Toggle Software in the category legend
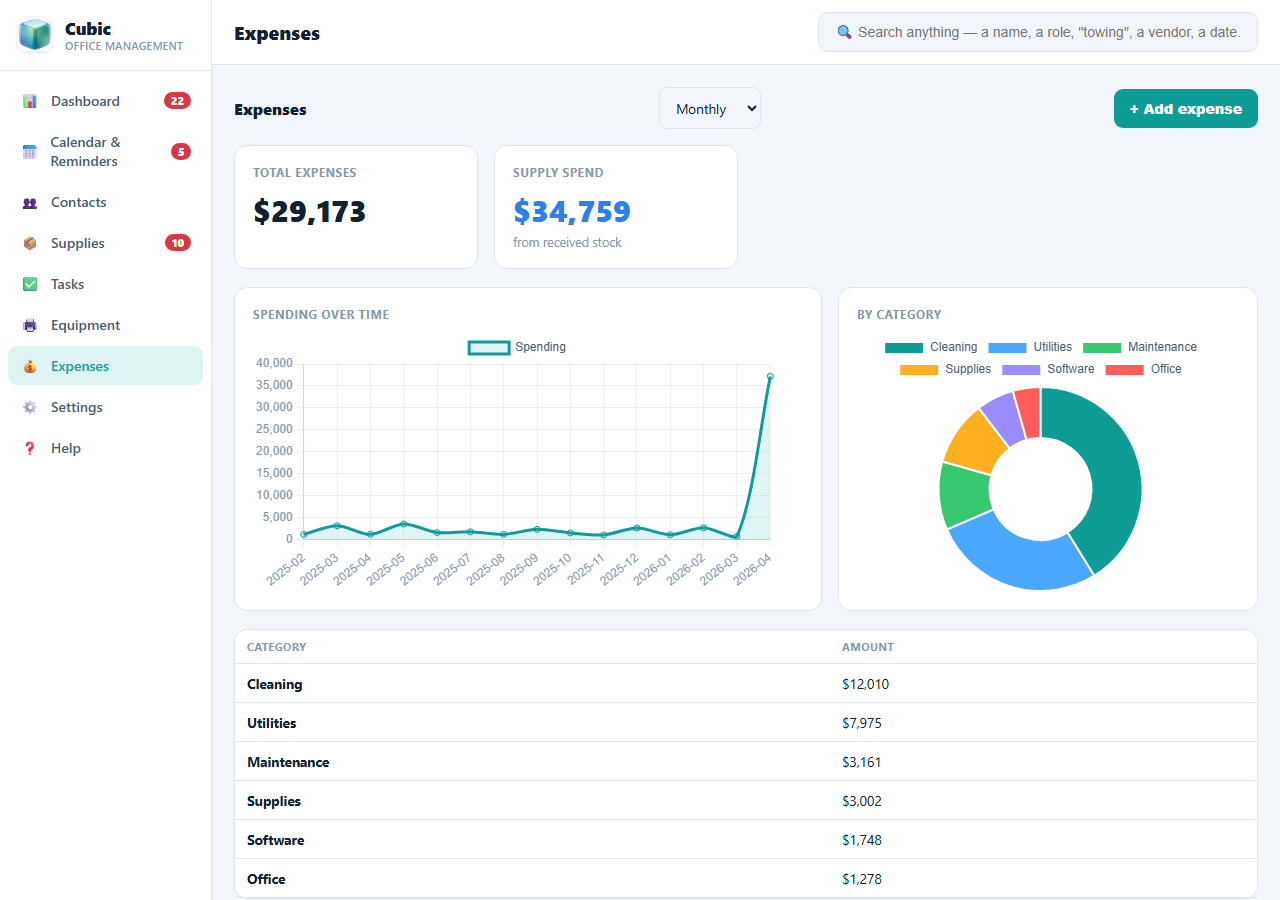 (x=1048, y=369)
